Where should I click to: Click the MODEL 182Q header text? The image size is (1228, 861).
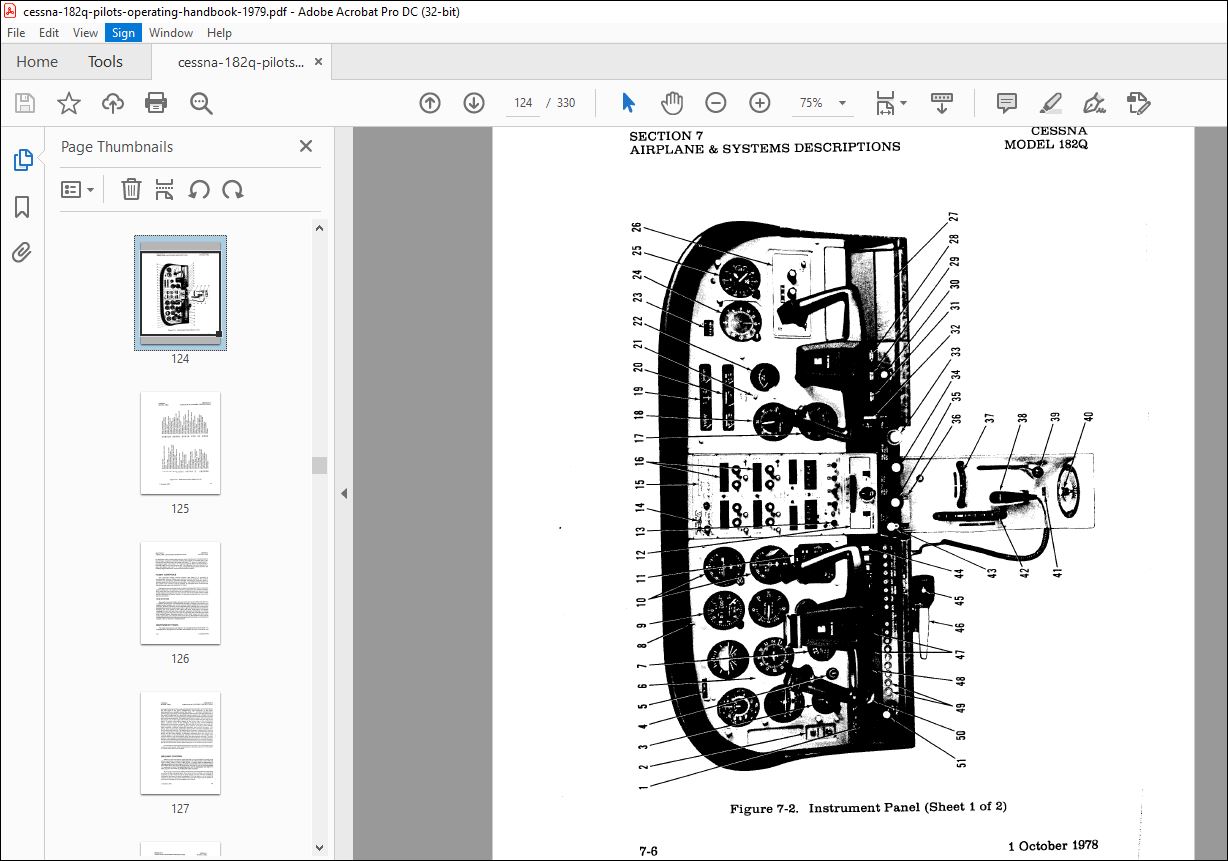click(x=1045, y=145)
